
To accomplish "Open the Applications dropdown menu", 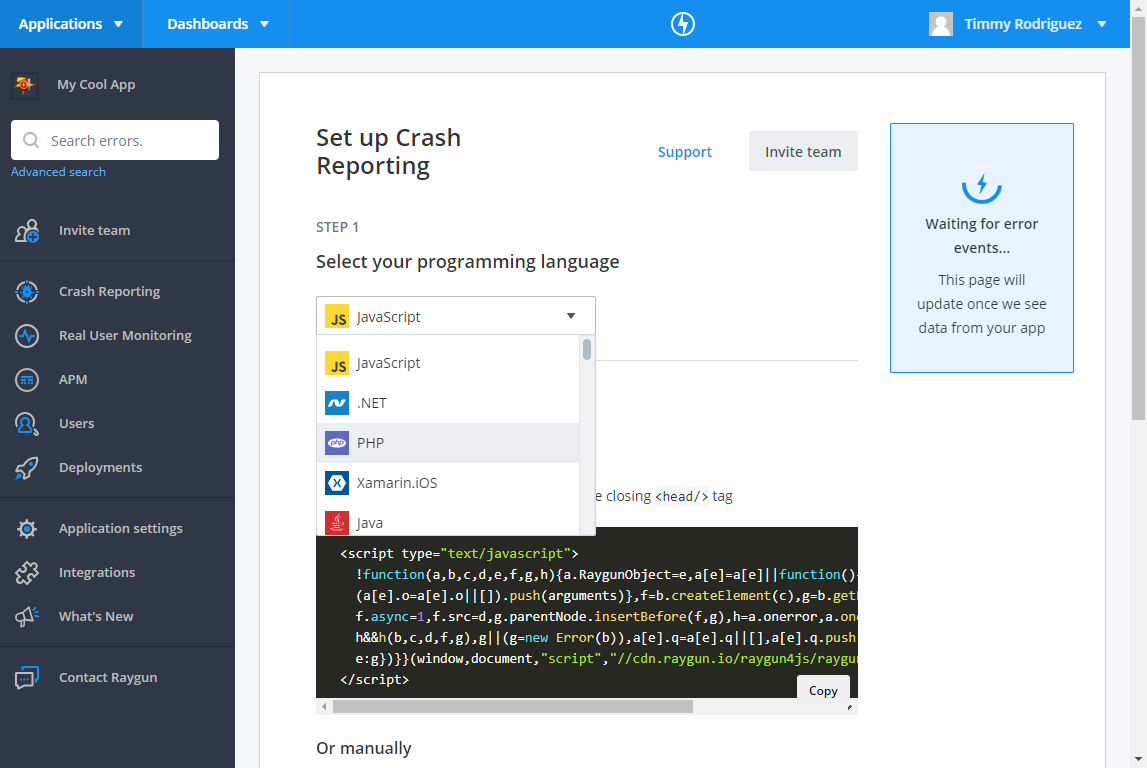I will click(71, 24).
